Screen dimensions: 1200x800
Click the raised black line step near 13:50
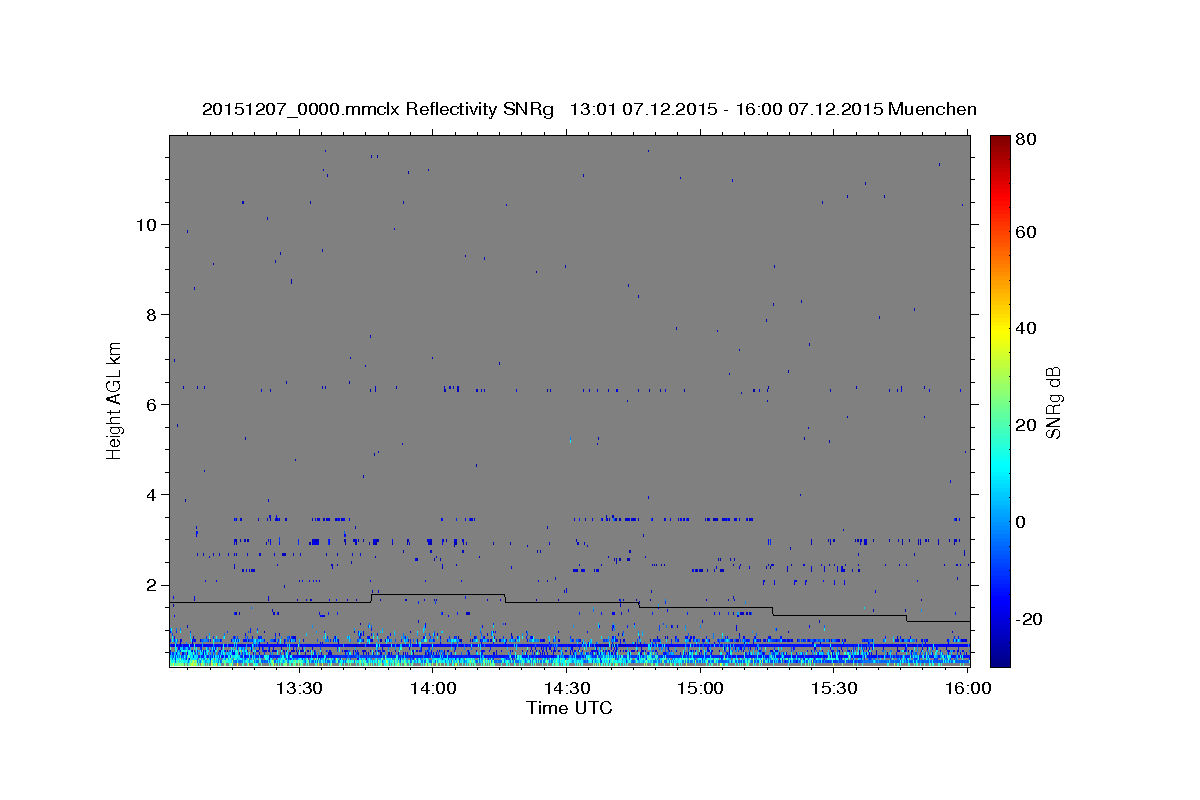click(x=437, y=594)
